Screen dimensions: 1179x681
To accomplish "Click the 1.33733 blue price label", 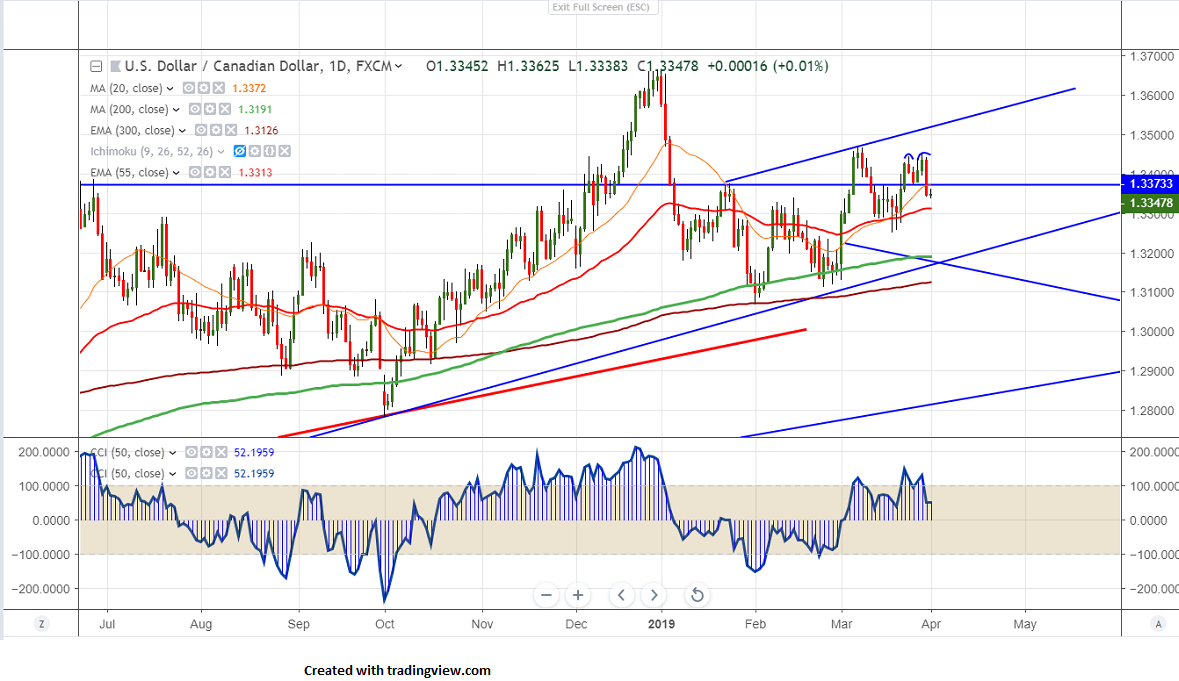I will point(1150,184).
